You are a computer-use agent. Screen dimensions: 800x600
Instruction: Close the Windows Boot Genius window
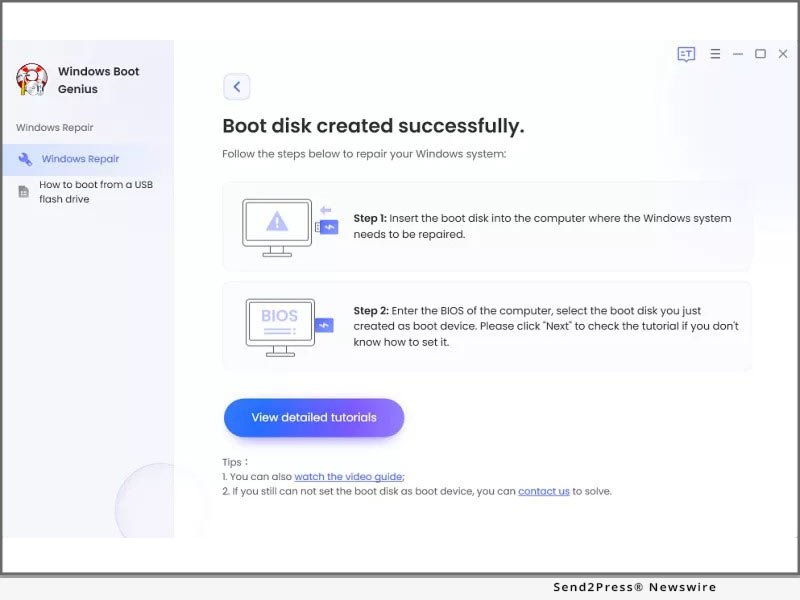[x=782, y=54]
